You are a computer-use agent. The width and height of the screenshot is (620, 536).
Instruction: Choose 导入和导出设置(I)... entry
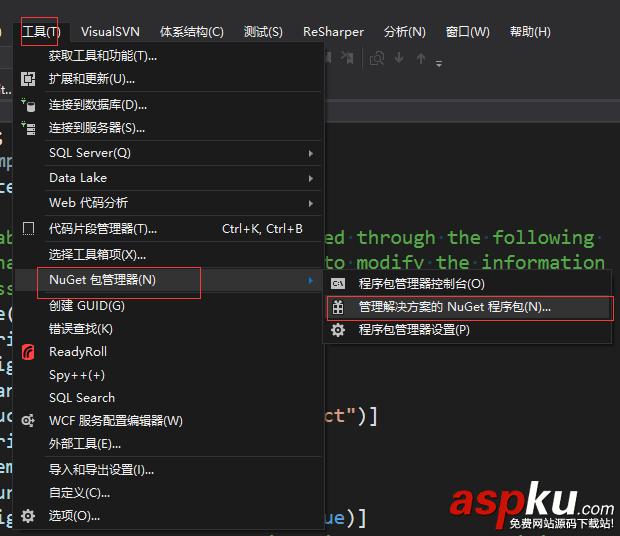pos(101,470)
